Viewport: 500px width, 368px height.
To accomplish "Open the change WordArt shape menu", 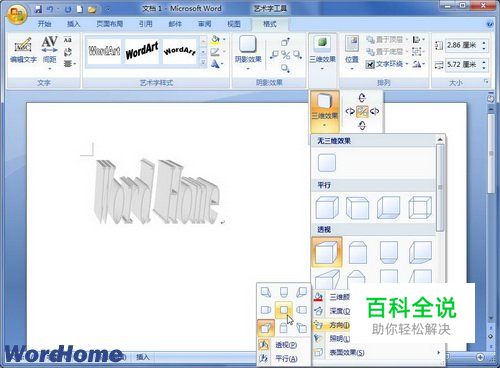I will click(x=217, y=64).
